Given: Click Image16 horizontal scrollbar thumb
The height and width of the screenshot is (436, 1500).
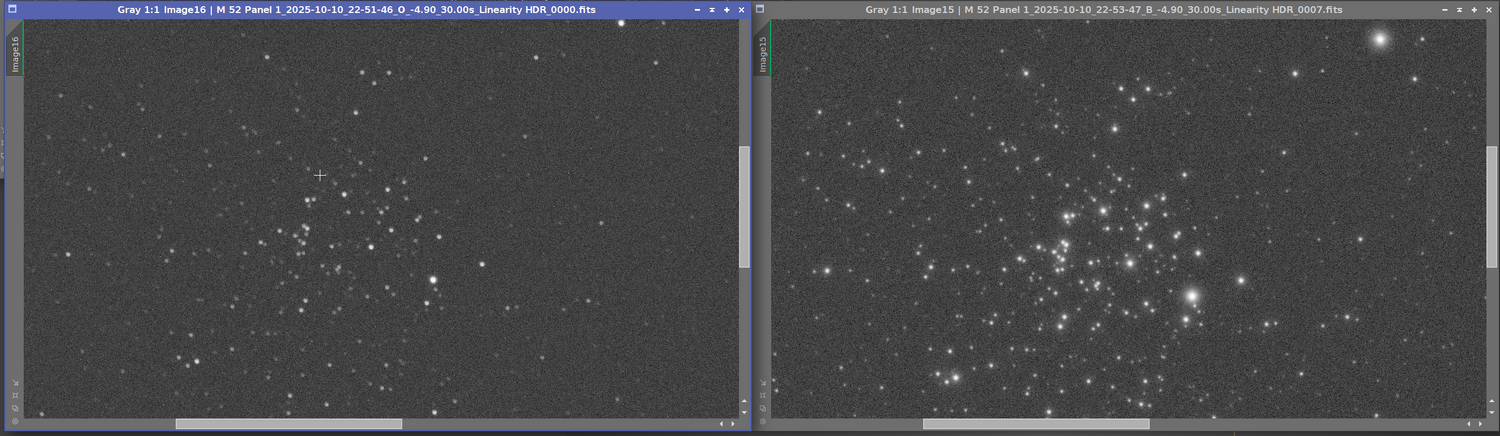Looking at the screenshot, I should [x=289, y=424].
